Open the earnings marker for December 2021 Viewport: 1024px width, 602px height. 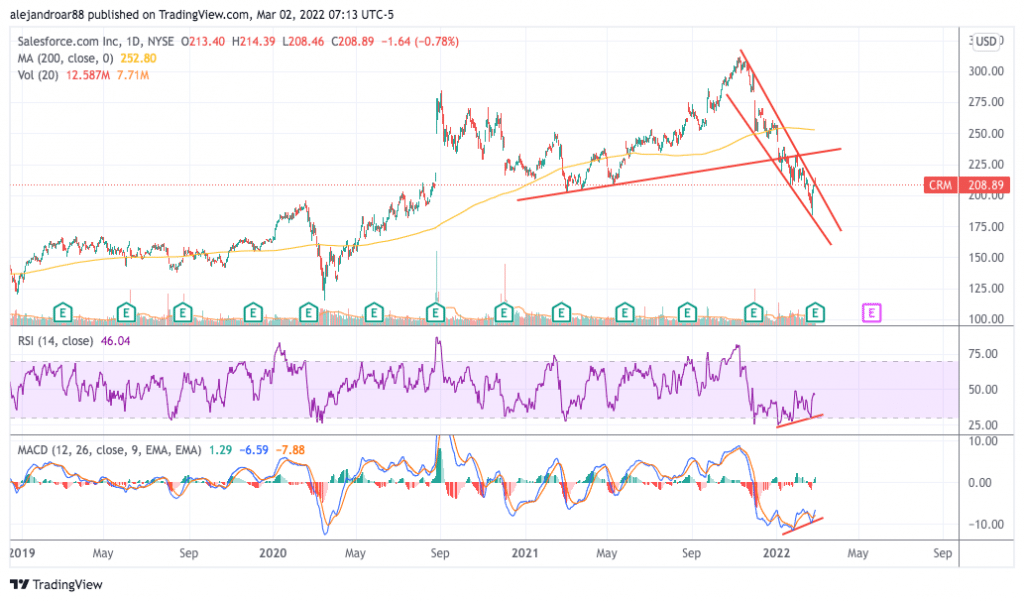pos(754,313)
